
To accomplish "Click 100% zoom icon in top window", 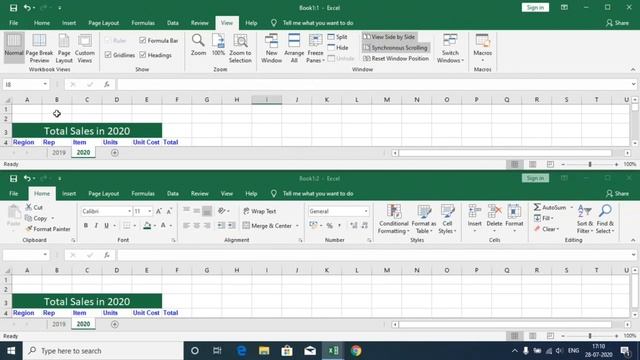I will tap(218, 45).
